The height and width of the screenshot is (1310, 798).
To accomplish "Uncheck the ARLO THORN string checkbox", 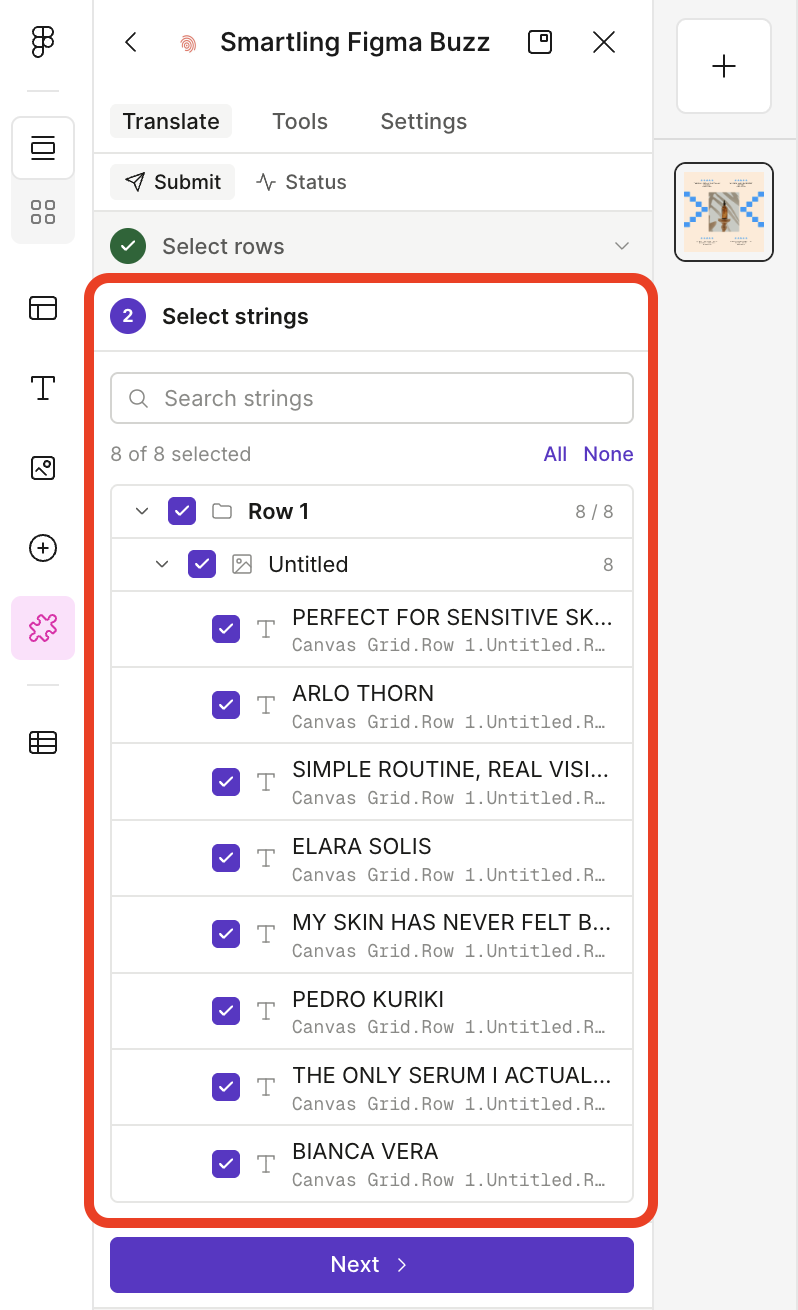I will point(226,705).
